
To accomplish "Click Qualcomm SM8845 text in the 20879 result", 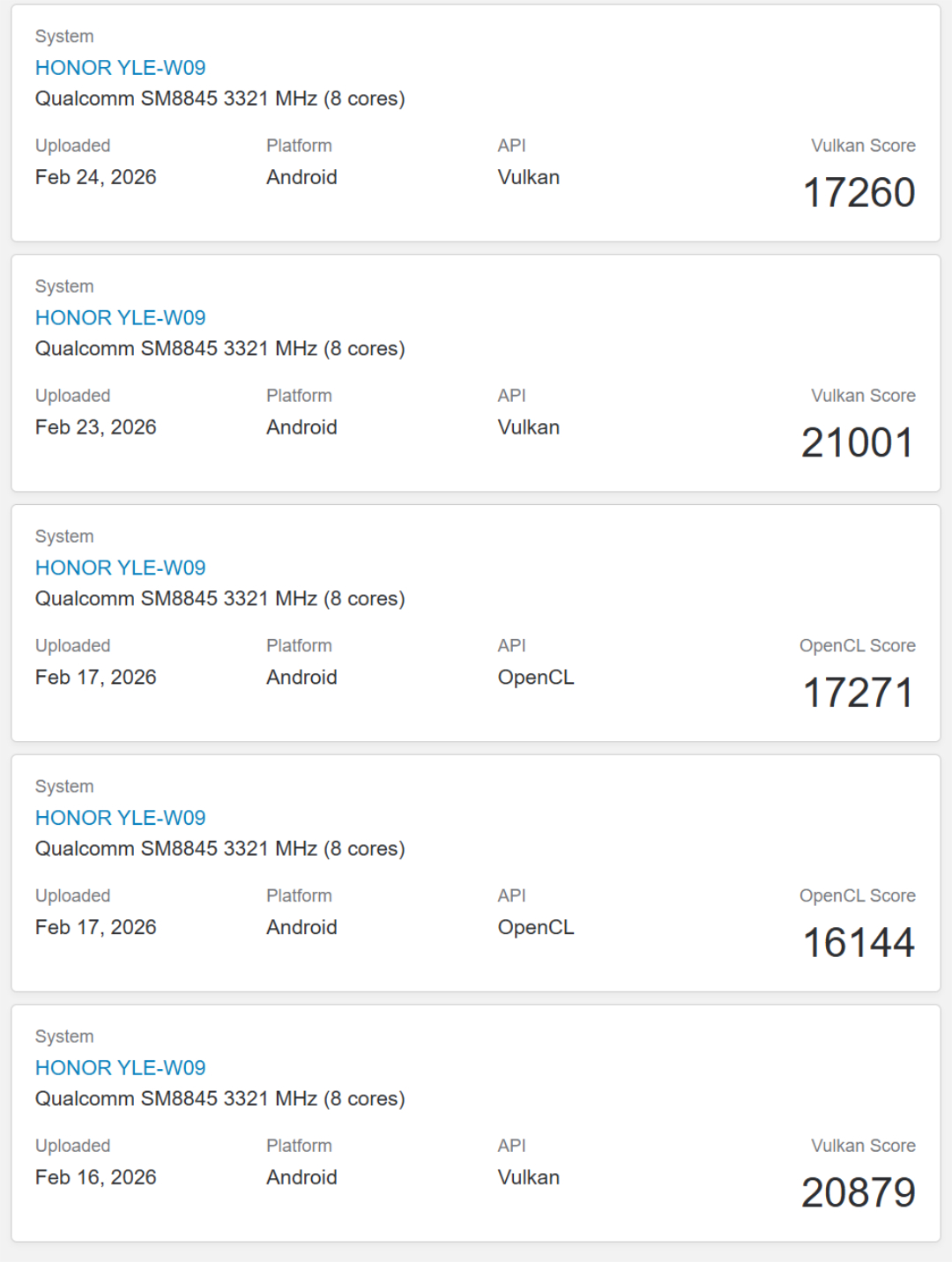I will pyautogui.click(x=219, y=1099).
